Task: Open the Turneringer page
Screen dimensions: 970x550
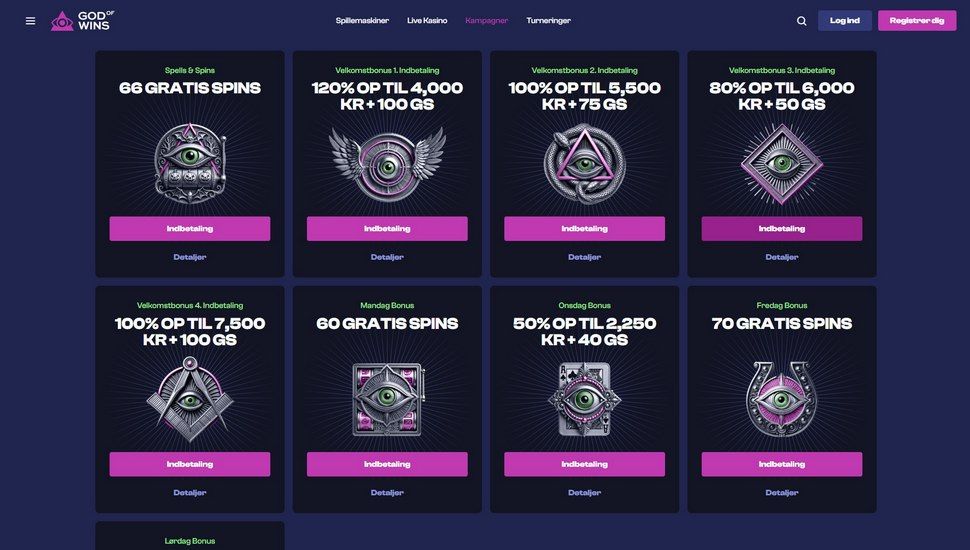Action: pyautogui.click(x=548, y=21)
